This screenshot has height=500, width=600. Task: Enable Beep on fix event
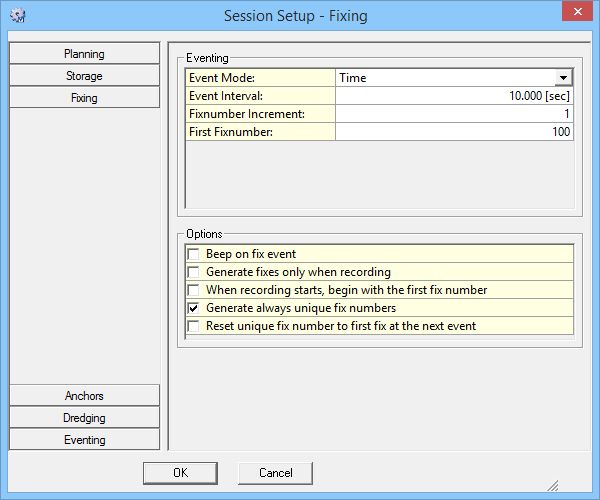(x=194, y=254)
